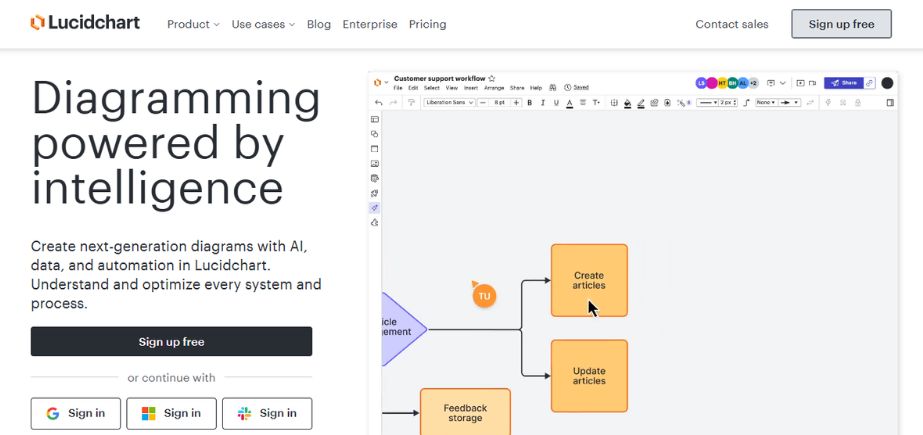The image size is (923, 435).
Task: Select the Create articles shape
Action: tap(589, 280)
